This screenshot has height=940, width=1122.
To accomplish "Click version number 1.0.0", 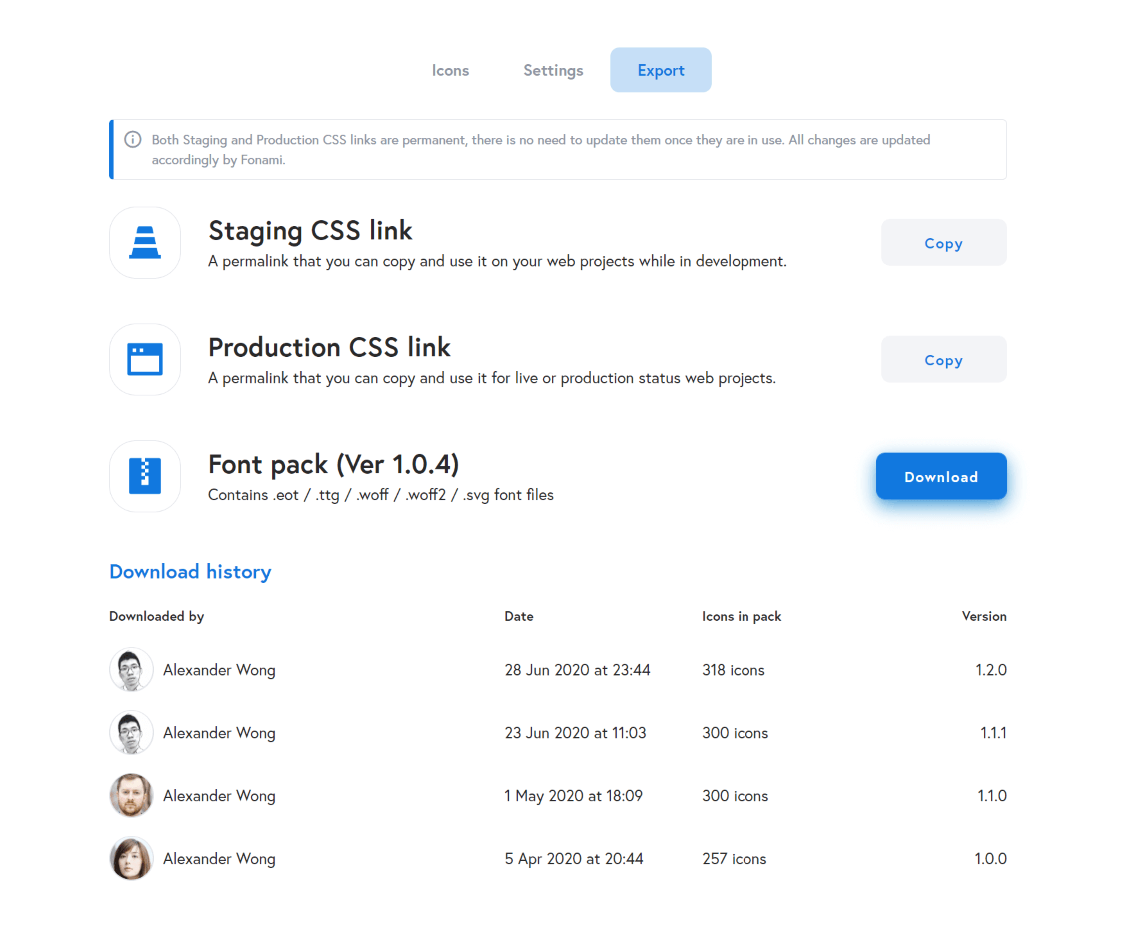I will point(990,859).
